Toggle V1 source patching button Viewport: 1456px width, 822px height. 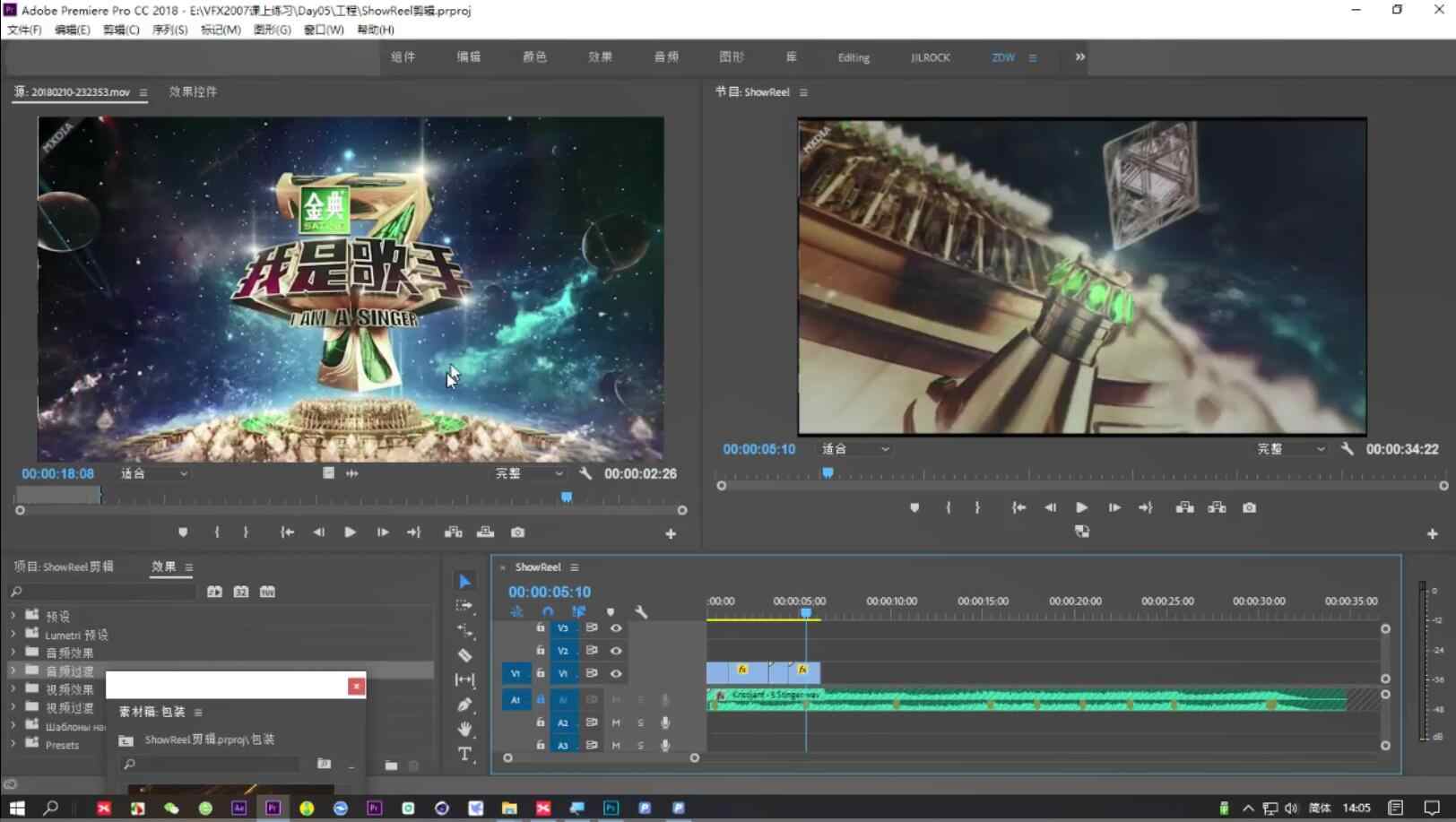[x=516, y=673]
